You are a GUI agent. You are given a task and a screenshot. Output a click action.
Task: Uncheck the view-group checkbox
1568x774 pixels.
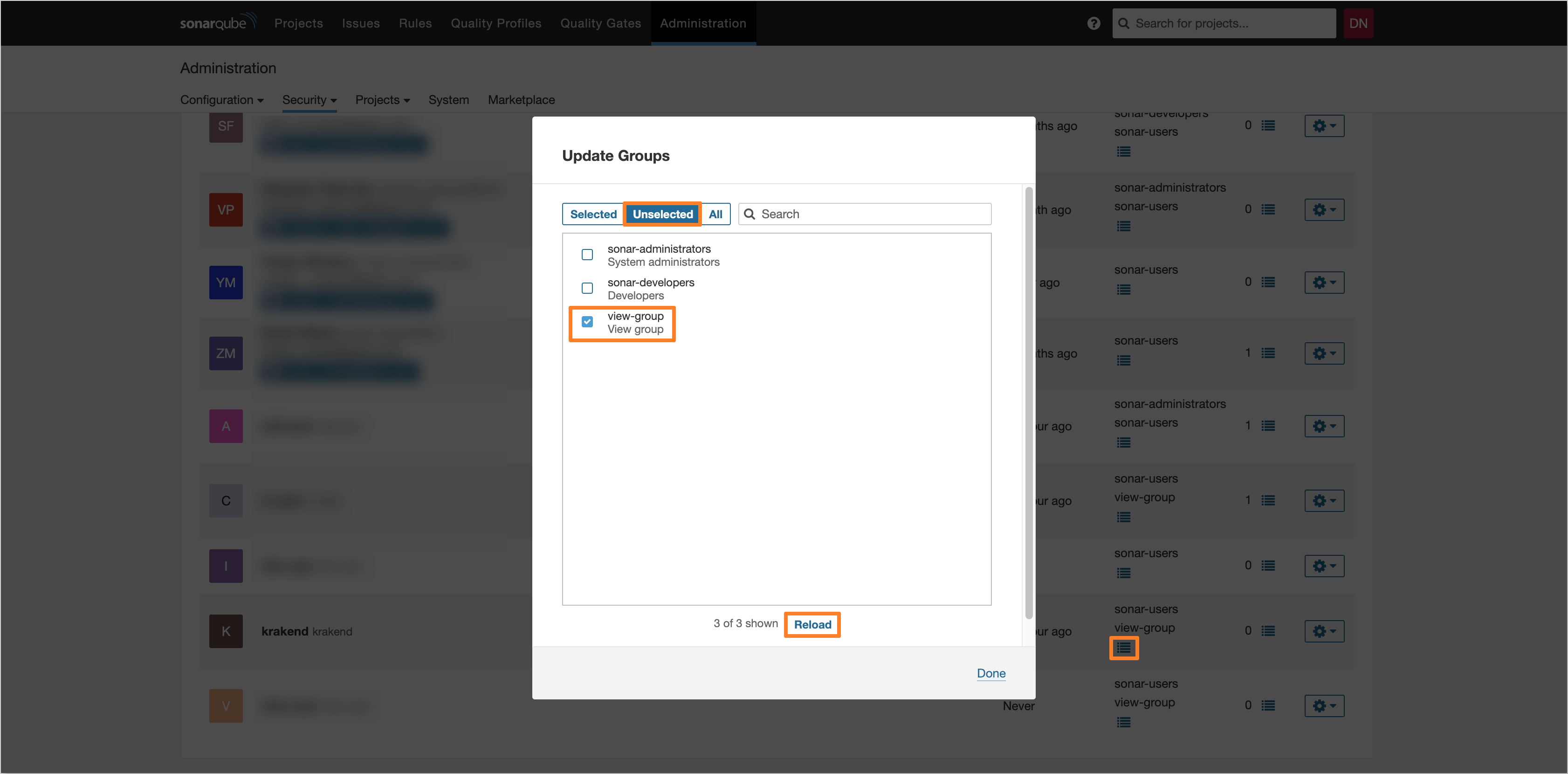point(587,322)
